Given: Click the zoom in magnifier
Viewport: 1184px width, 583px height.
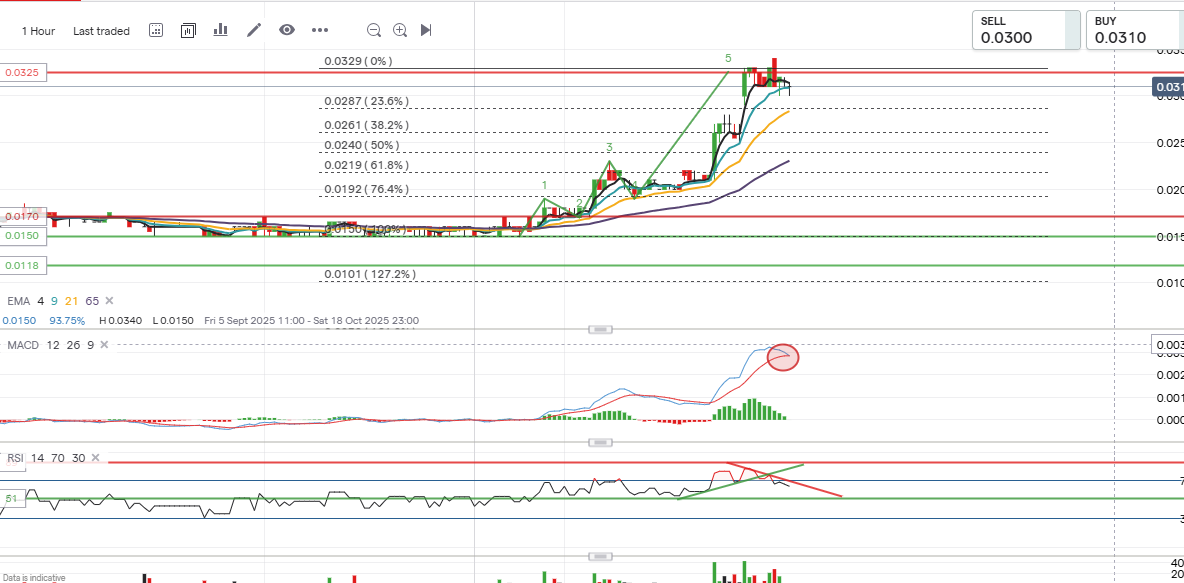Looking at the screenshot, I should coord(400,30).
